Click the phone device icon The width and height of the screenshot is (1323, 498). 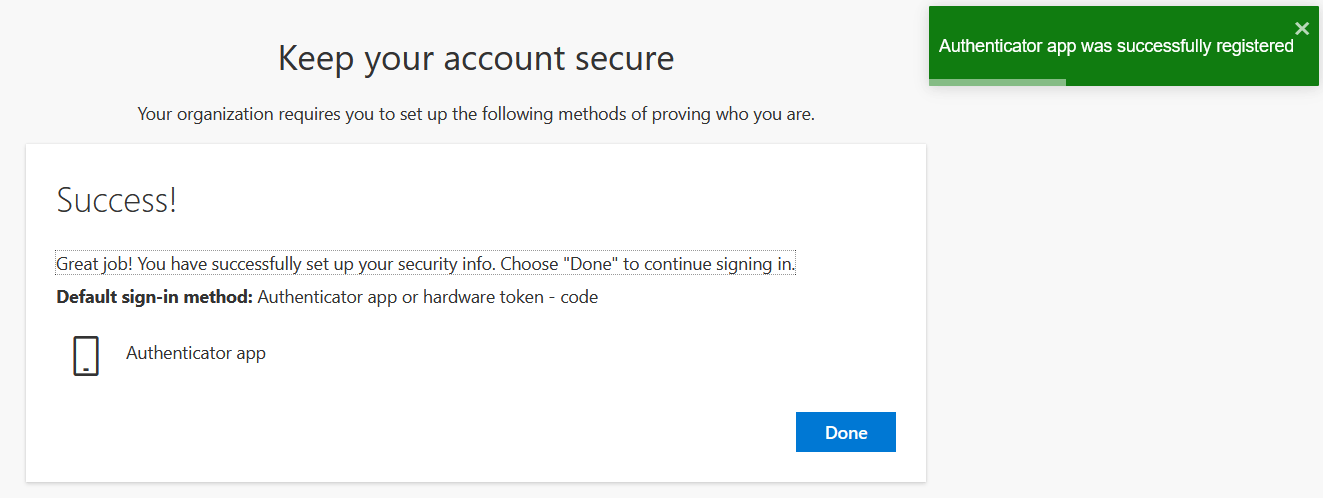pyautogui.click(x=86, y=356)
